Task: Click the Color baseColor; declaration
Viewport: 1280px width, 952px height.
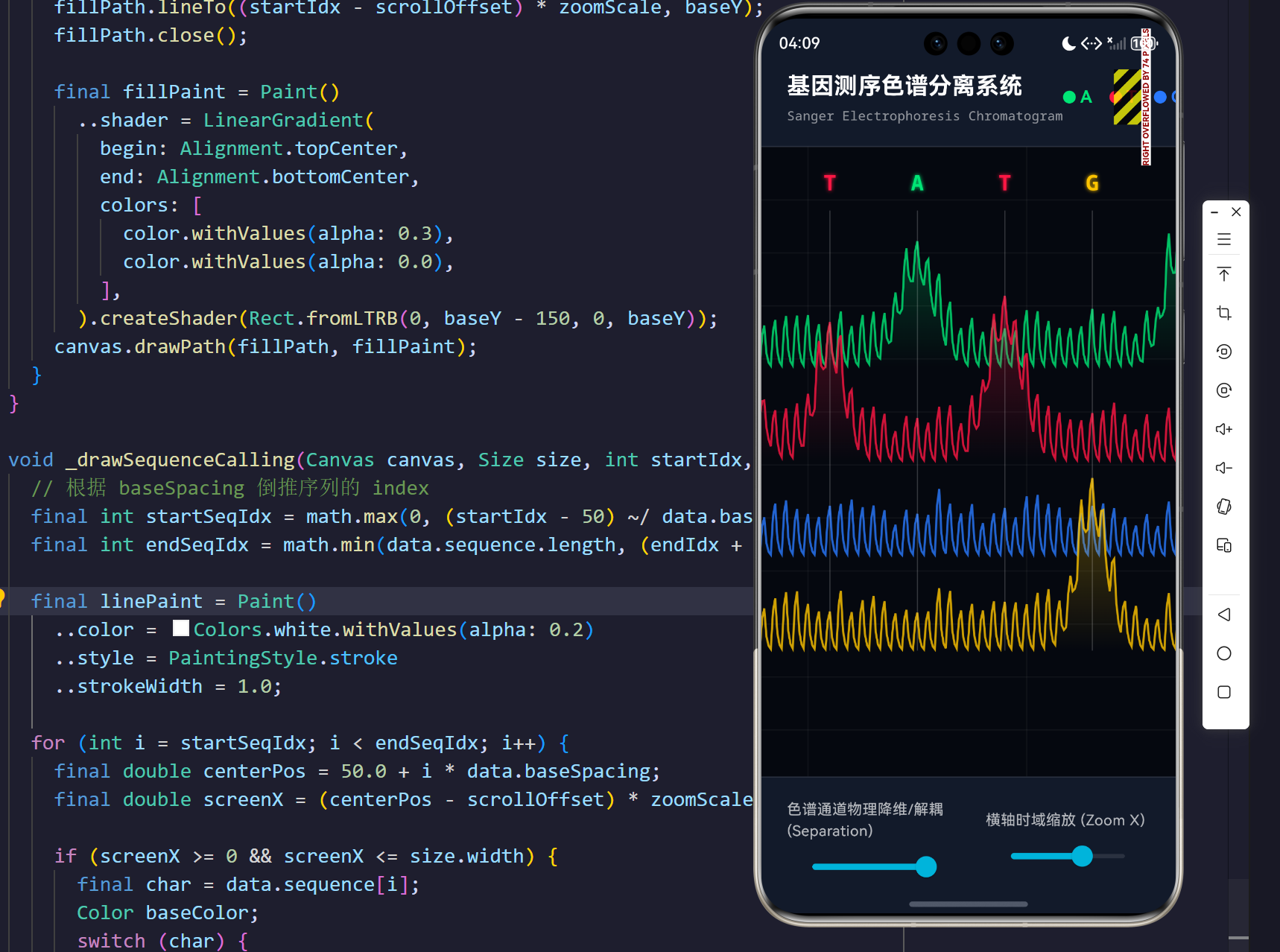Action: (x=168, y=913)
